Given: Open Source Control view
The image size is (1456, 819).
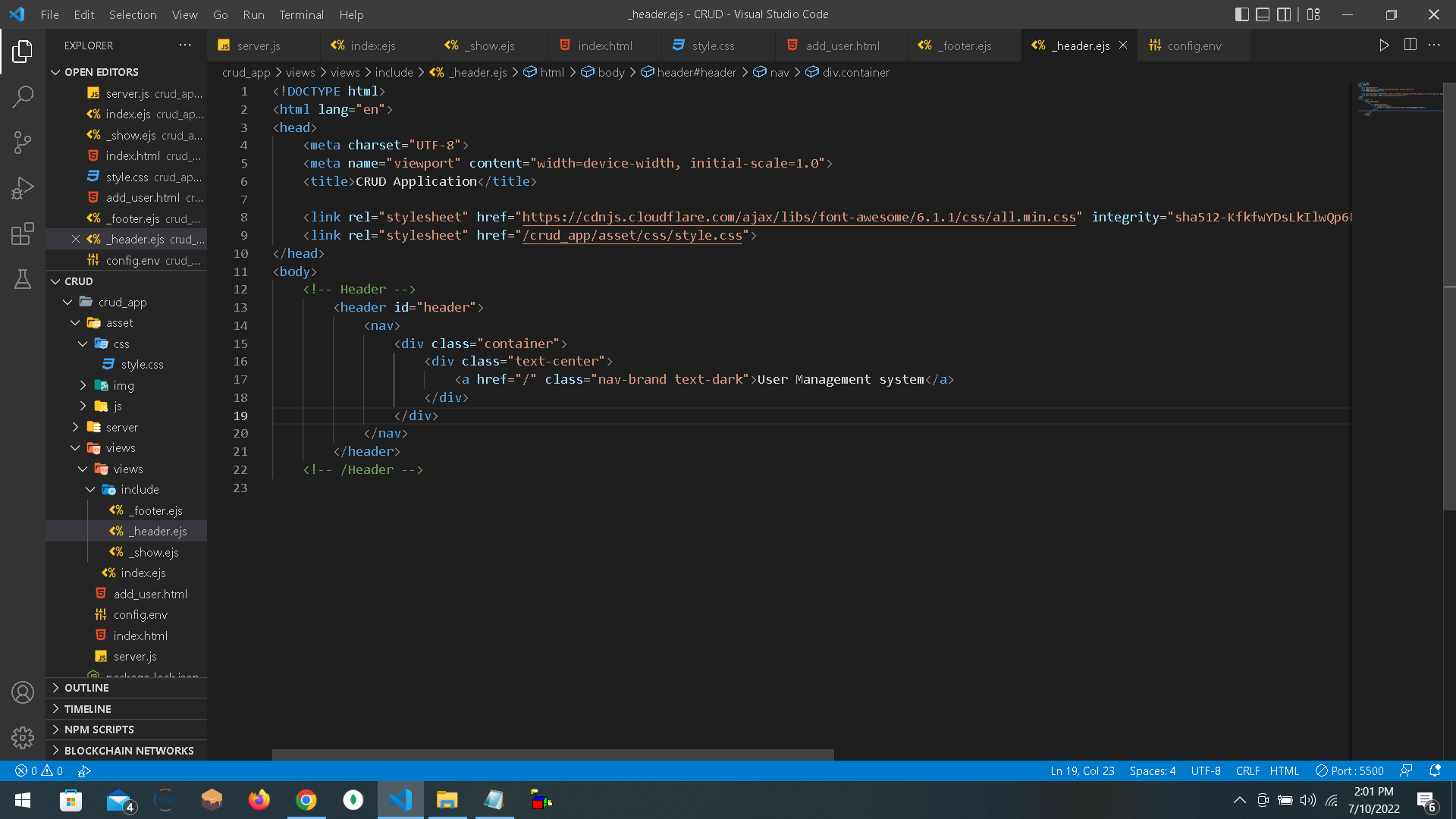Looking at the screenshot, I should (23, 142).
